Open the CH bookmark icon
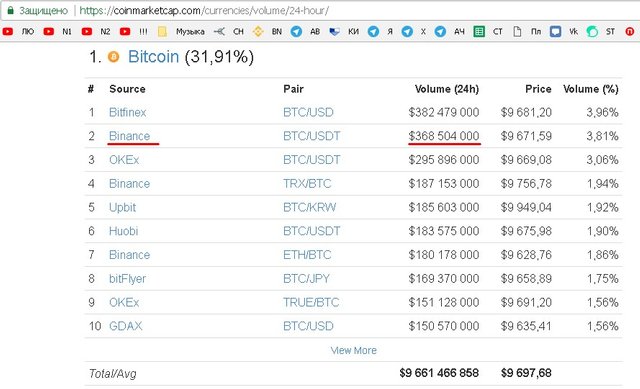The height and width of the screenshot is (389, 640). pyautogui.click(x=219, y=31)
